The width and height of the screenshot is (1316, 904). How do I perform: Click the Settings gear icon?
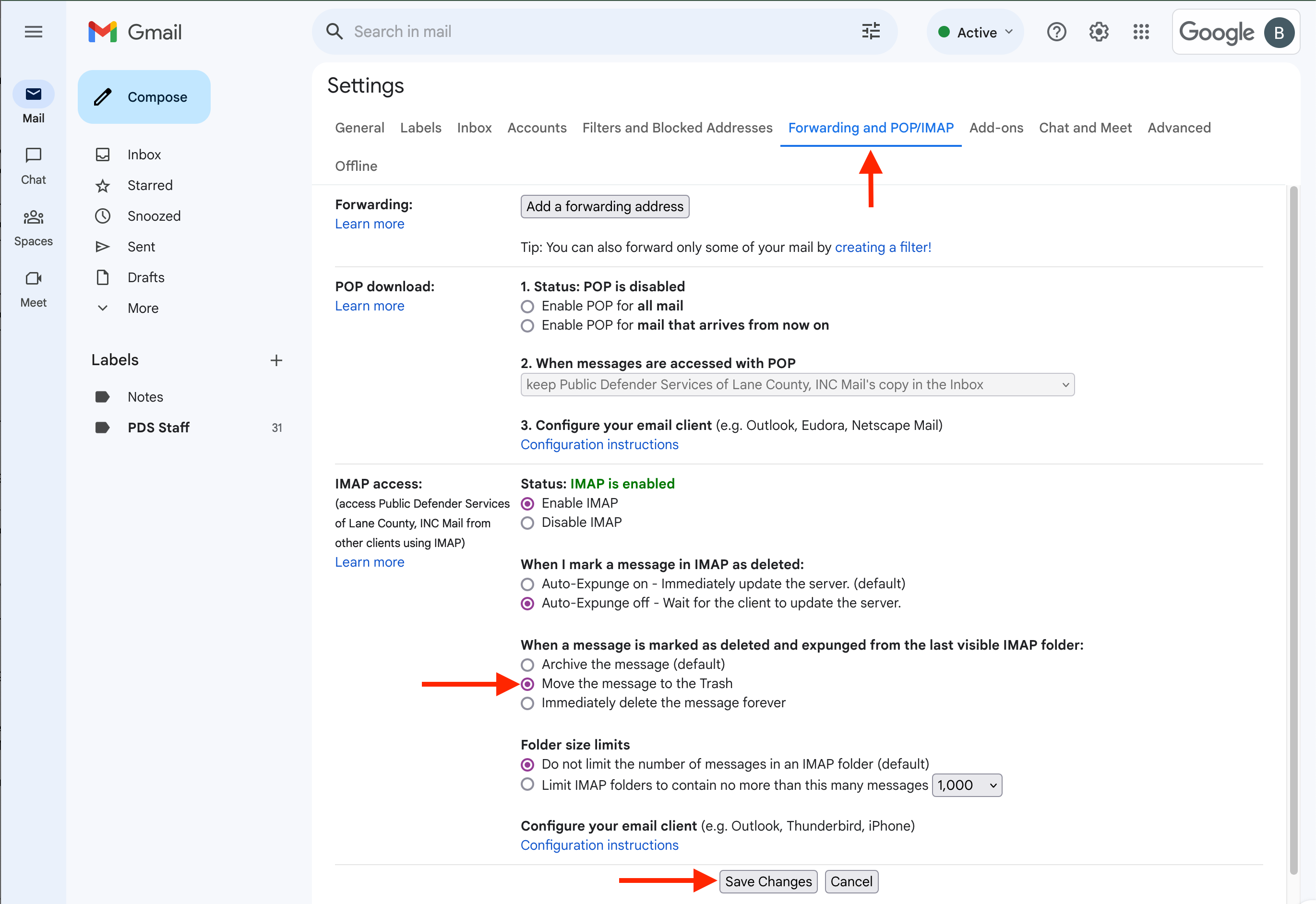(x=1099, y=32)
